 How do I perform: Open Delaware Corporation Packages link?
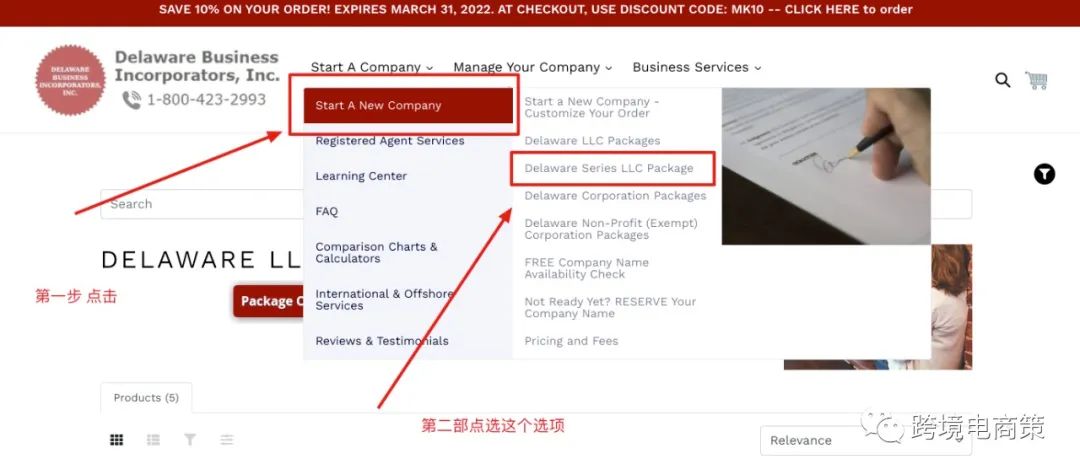(x=615, y=196)
